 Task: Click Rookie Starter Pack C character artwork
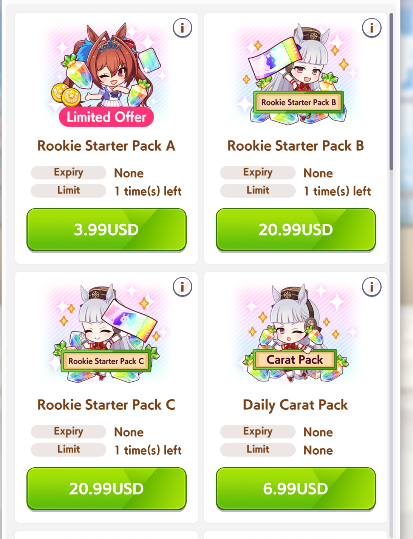107,333
